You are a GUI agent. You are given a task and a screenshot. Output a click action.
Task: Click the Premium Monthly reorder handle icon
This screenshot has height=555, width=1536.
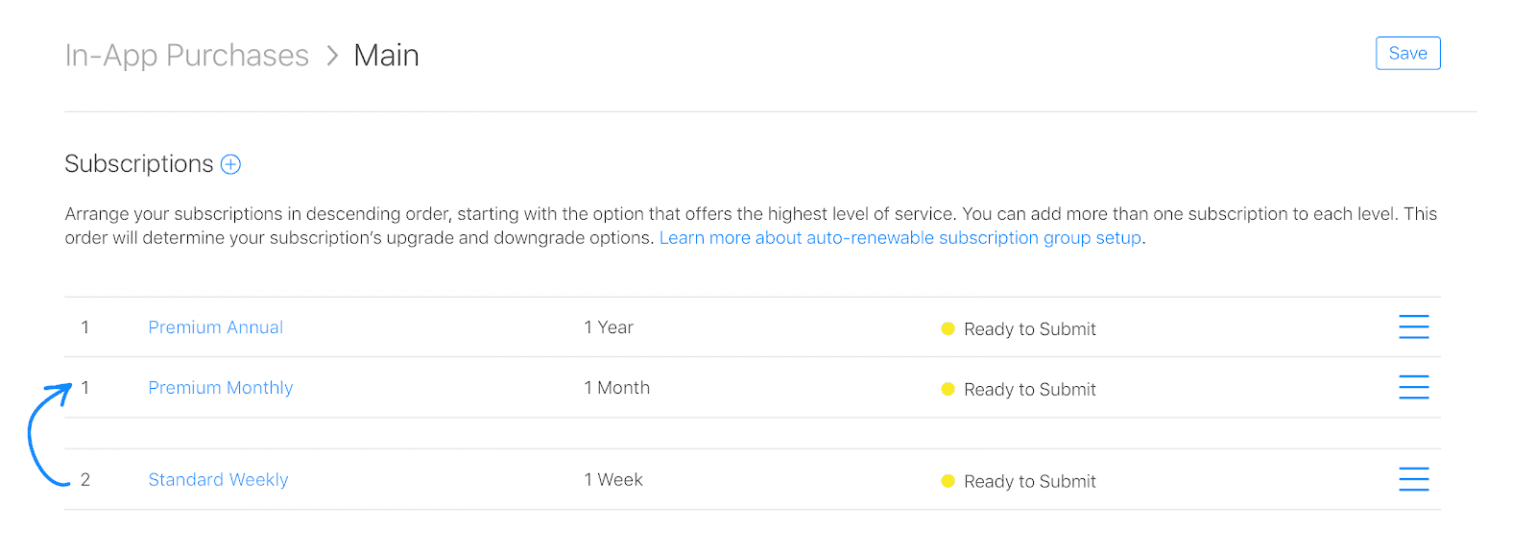coord(1413,388)
